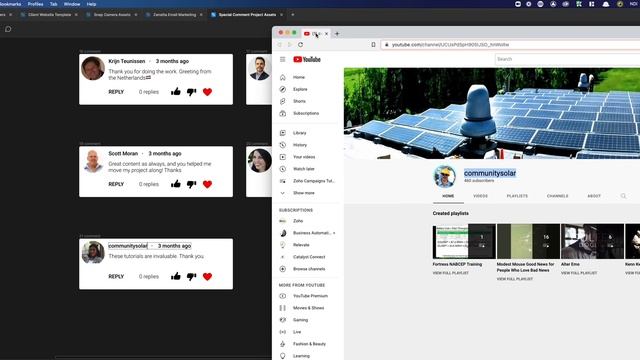Image resolution: width=640 pixels, height=360 pixels.
Task: Go forward in the YouTube browser window
Action: [x=290, y=44]
